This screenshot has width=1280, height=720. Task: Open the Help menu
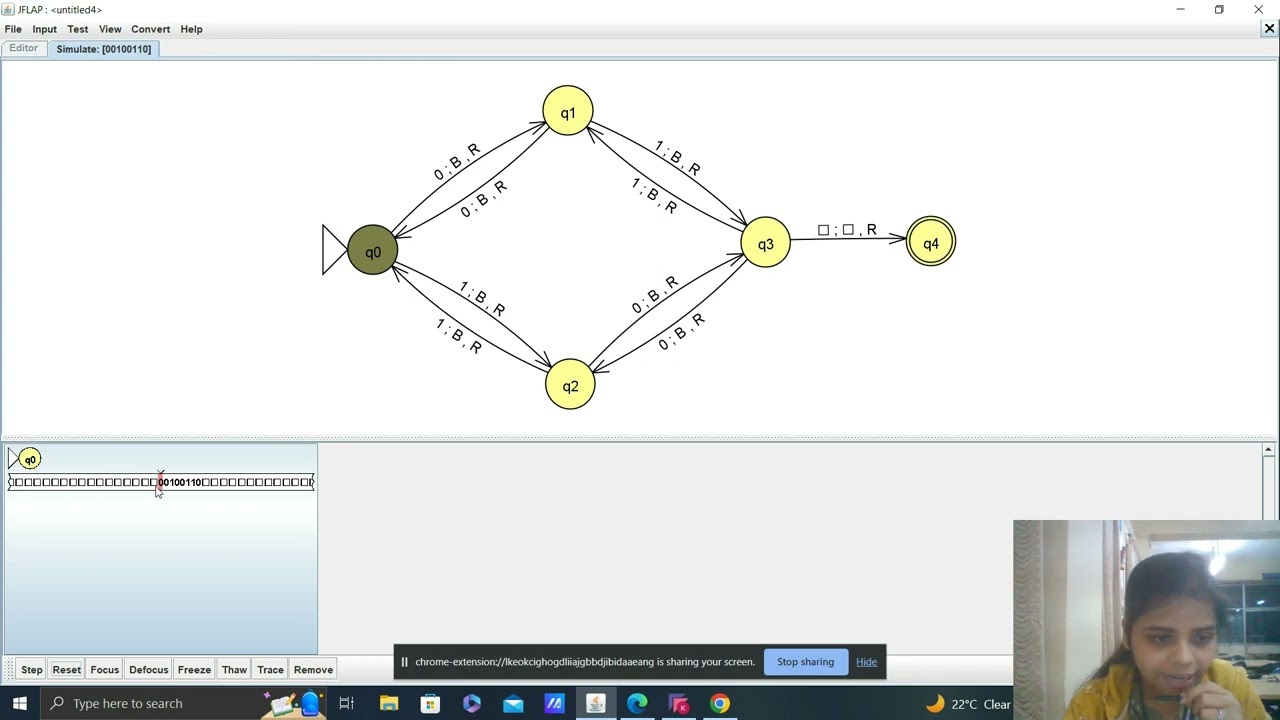191,29
